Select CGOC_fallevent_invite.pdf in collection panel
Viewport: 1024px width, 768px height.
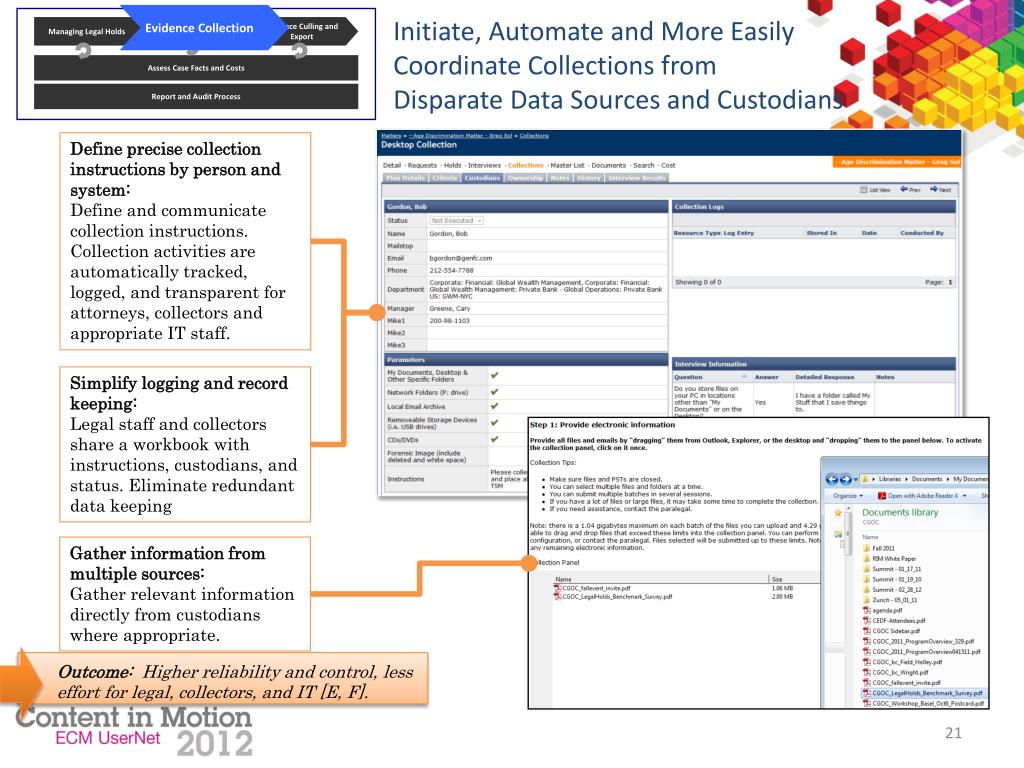click(592, 588)
